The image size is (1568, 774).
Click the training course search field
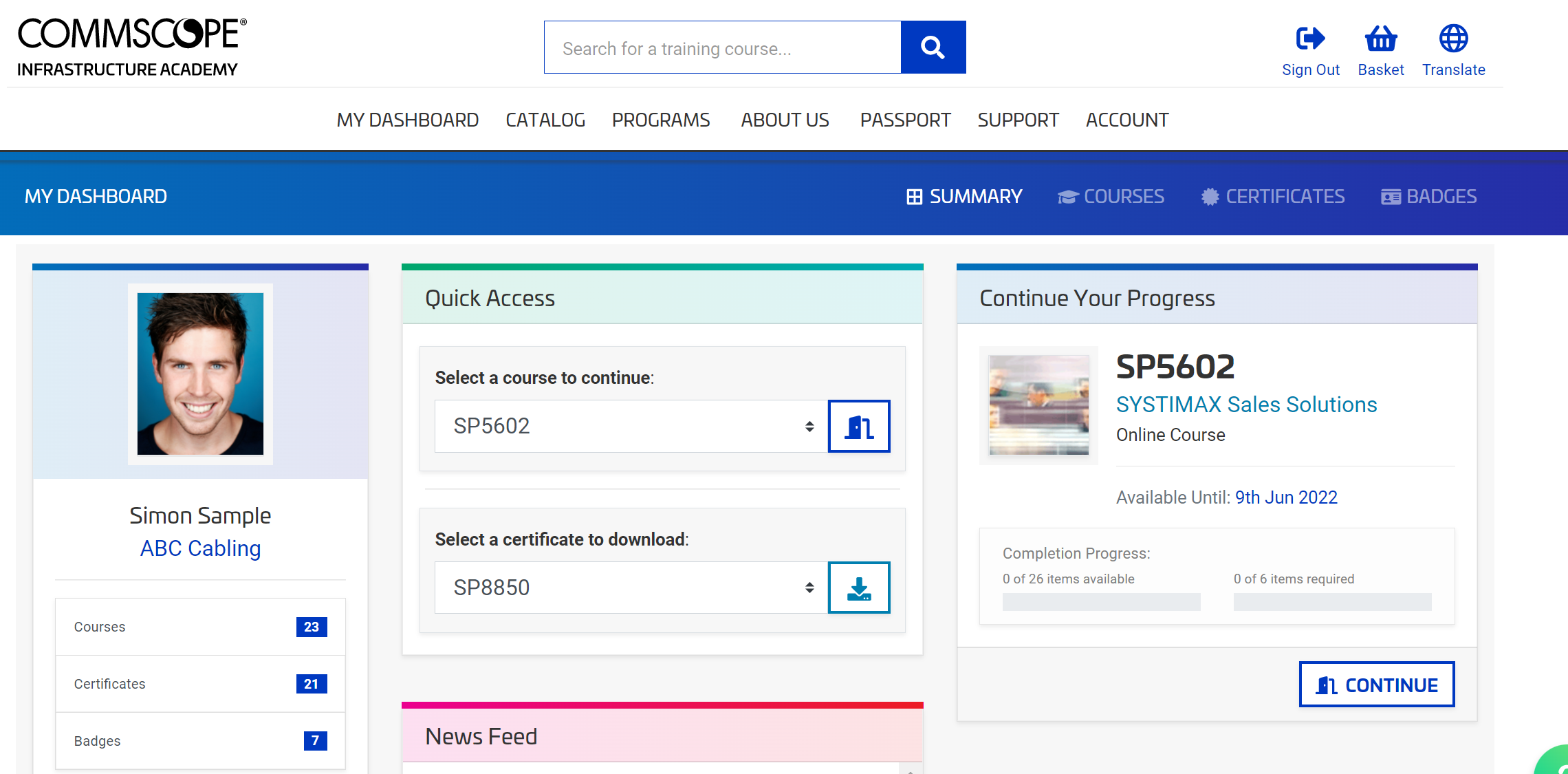[x=722, y=48]
